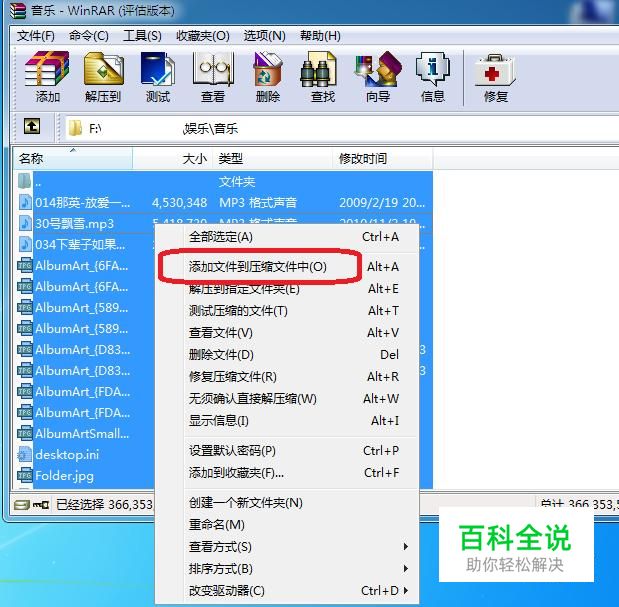Choose 查看文件(V) context item

point(287,333)
